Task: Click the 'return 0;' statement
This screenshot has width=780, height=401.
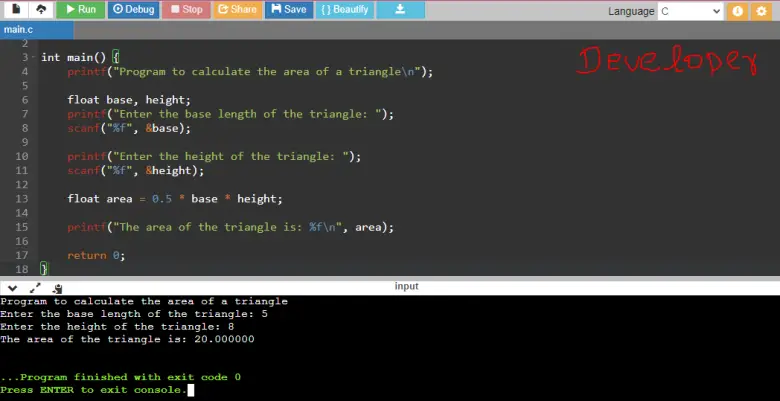Action: (96, 256)
